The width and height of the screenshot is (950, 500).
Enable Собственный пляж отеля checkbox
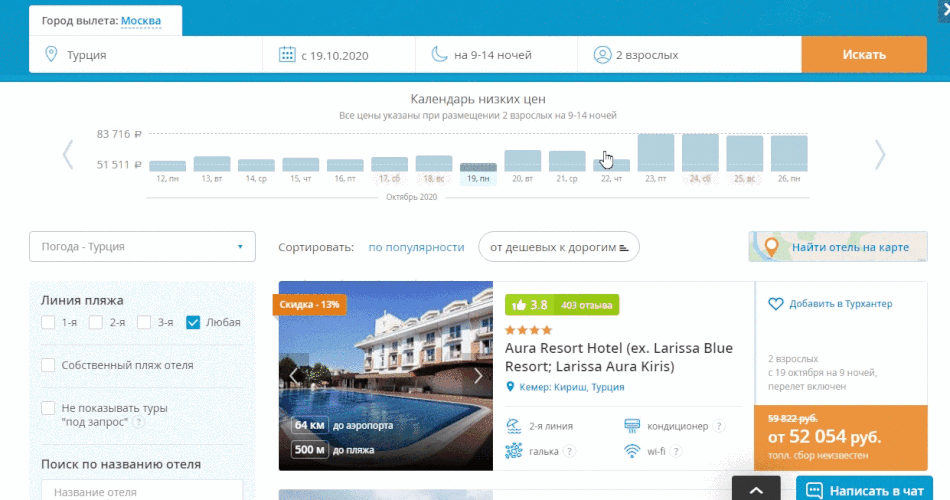pos(49,365)
